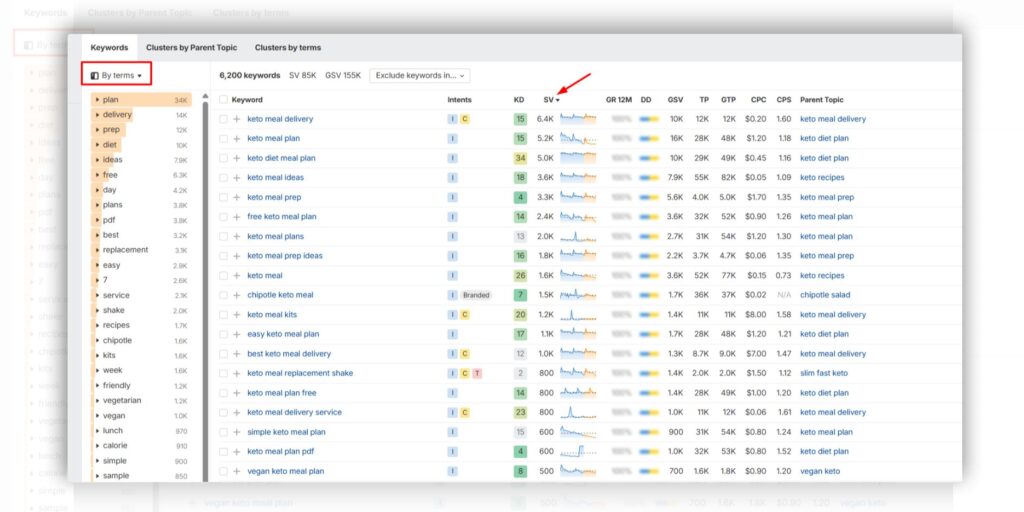
Task: Open the 'Clusters by terms' tab
Action: click(x=288, y=48)
